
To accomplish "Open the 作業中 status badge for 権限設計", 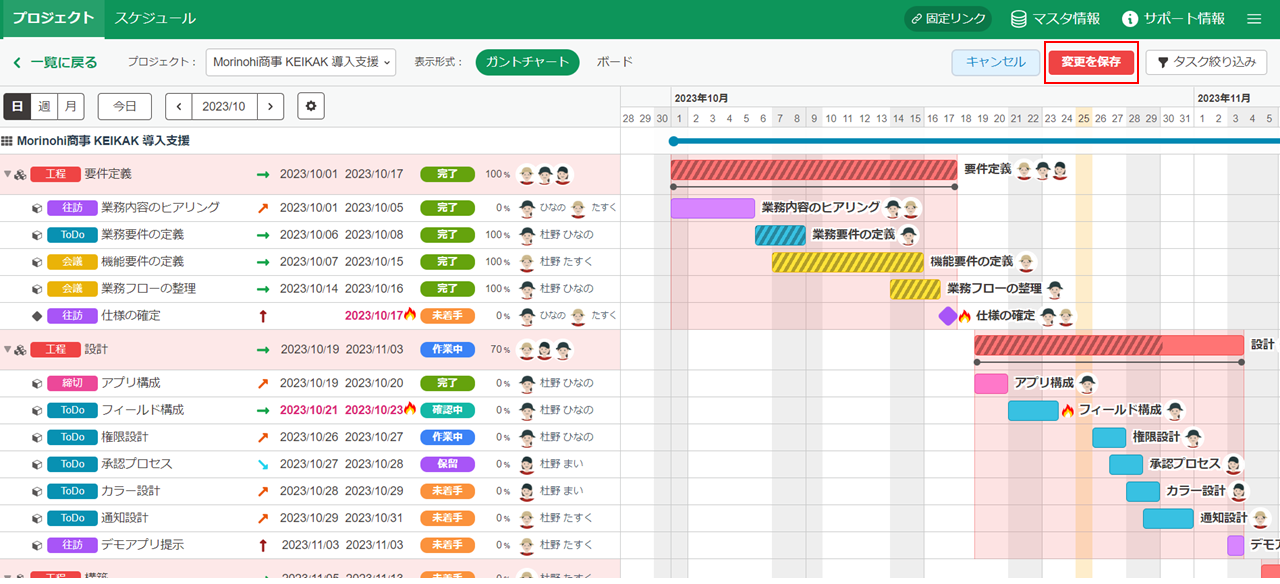I will point(447,437).
